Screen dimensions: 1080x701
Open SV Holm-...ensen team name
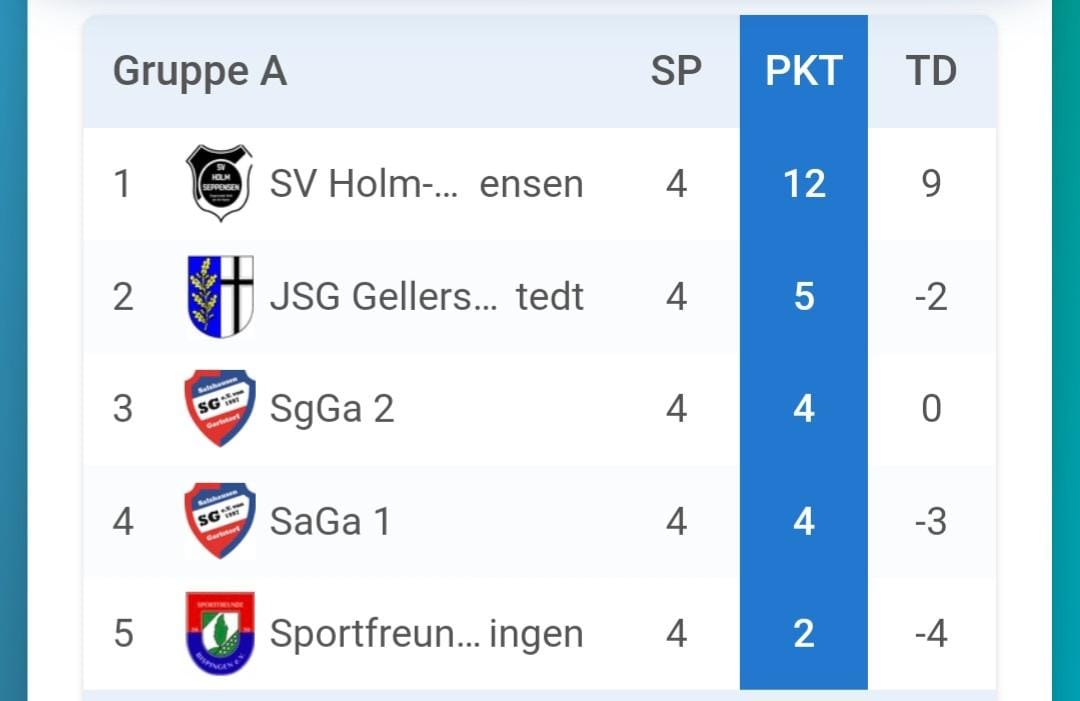(x=426, y=184)
